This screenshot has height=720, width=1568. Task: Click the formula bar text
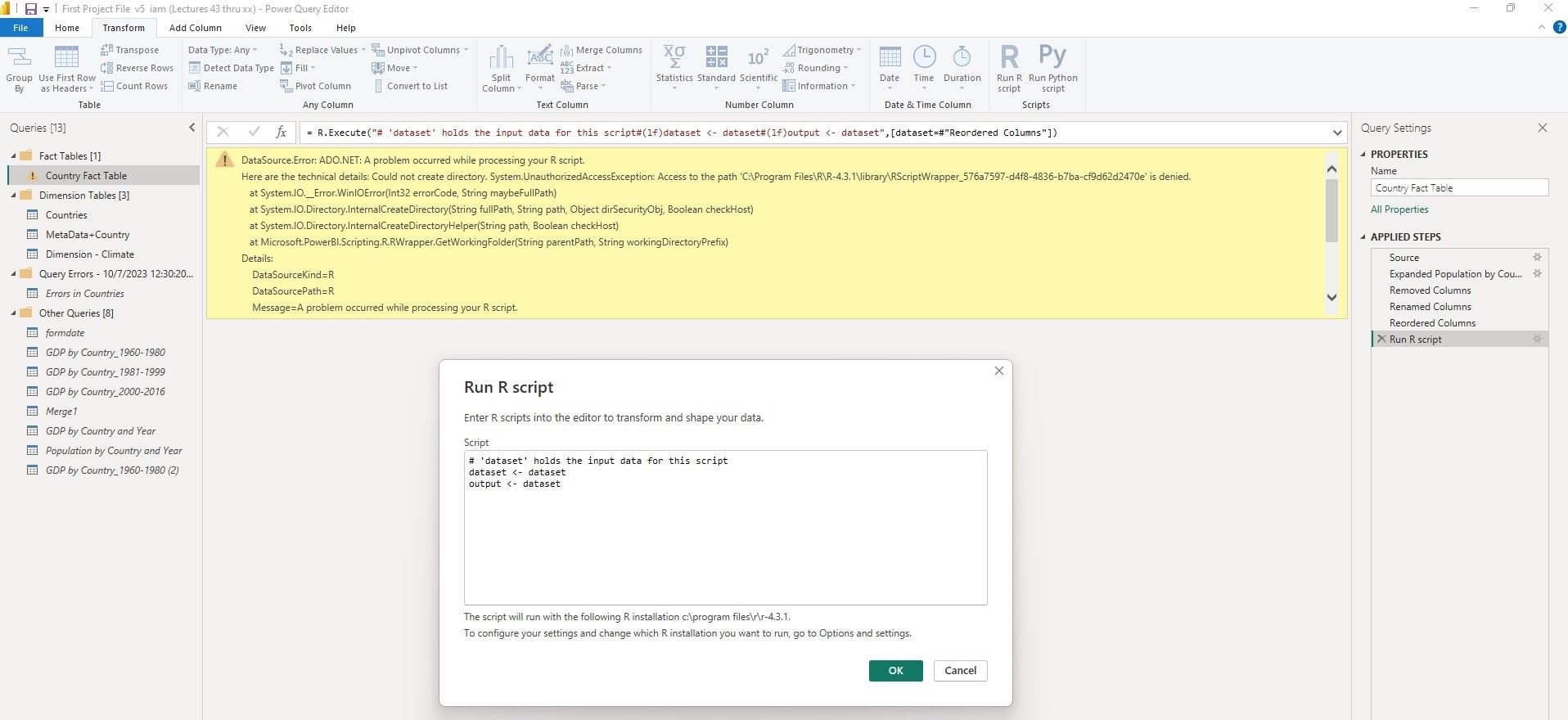[x=682, y=133]
